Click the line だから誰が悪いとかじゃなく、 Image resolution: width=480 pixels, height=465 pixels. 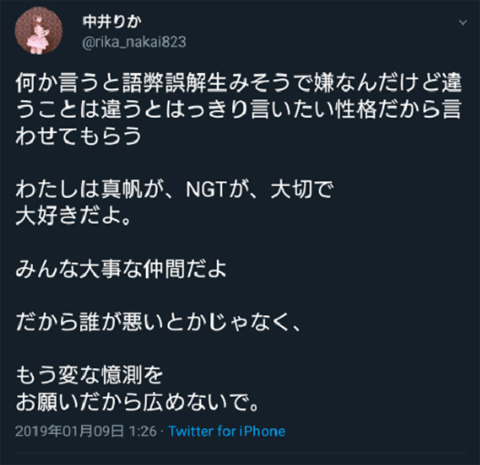pyautogui.click(x=159, y=323)
